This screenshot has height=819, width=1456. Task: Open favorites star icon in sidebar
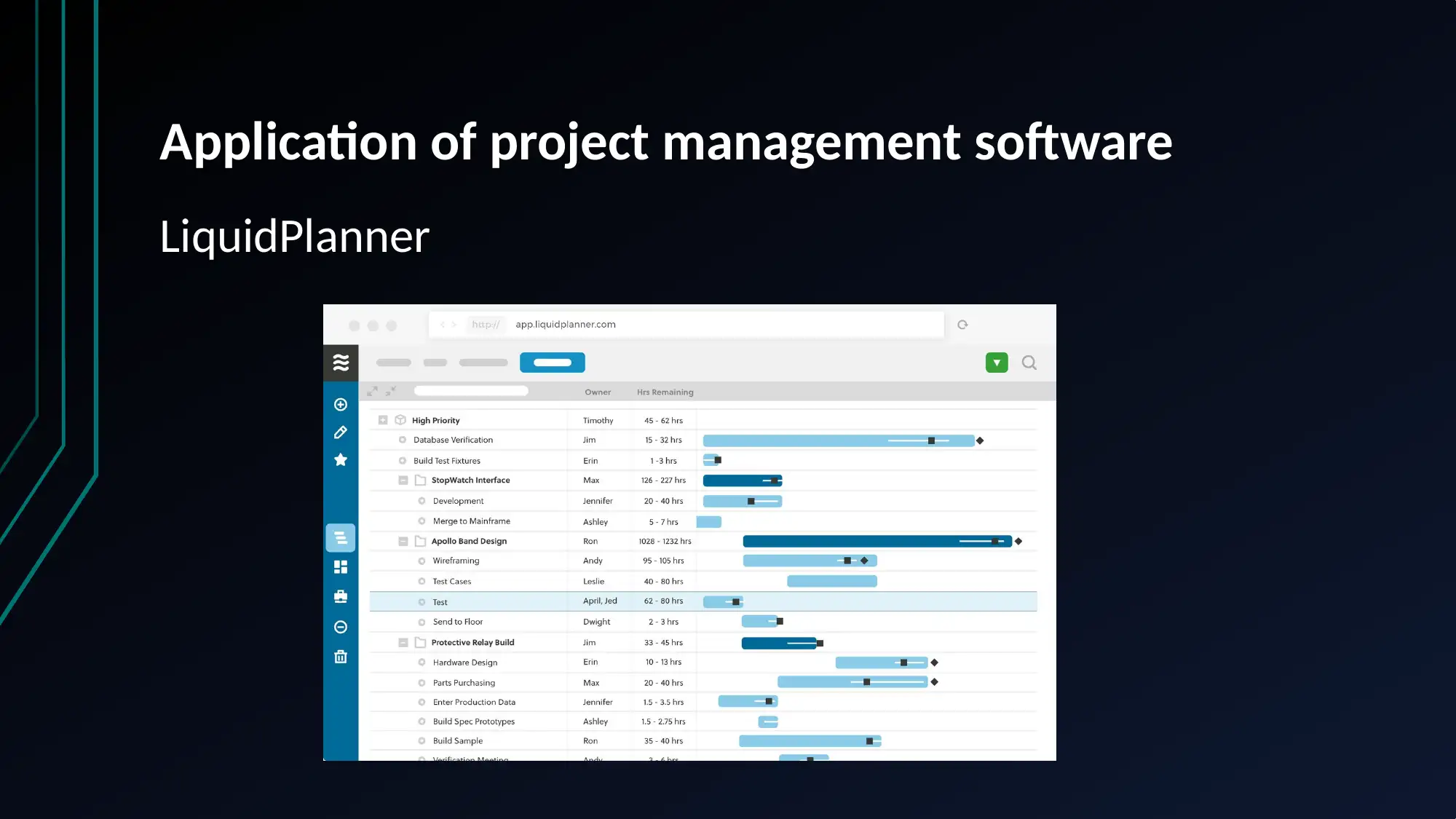pos(340,459)
